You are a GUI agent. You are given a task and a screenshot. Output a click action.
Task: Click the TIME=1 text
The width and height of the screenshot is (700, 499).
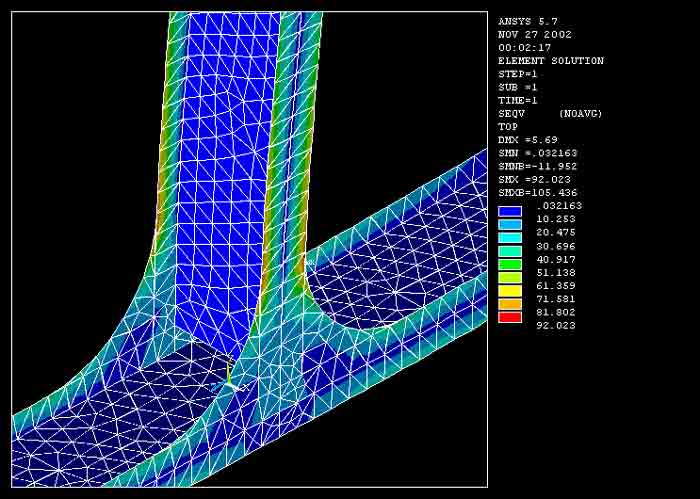518,100
